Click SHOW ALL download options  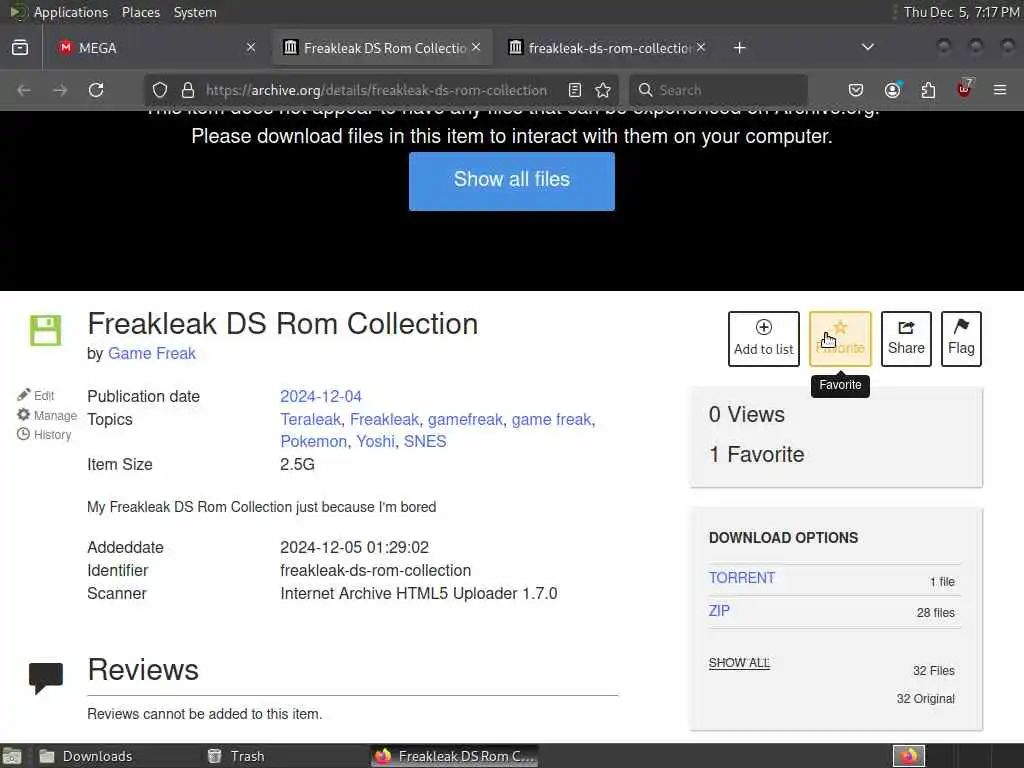[x=739, y=663]
